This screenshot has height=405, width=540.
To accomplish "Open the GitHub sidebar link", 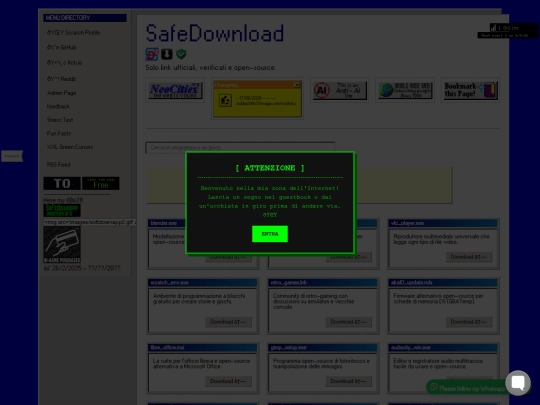I will (61, 47).
